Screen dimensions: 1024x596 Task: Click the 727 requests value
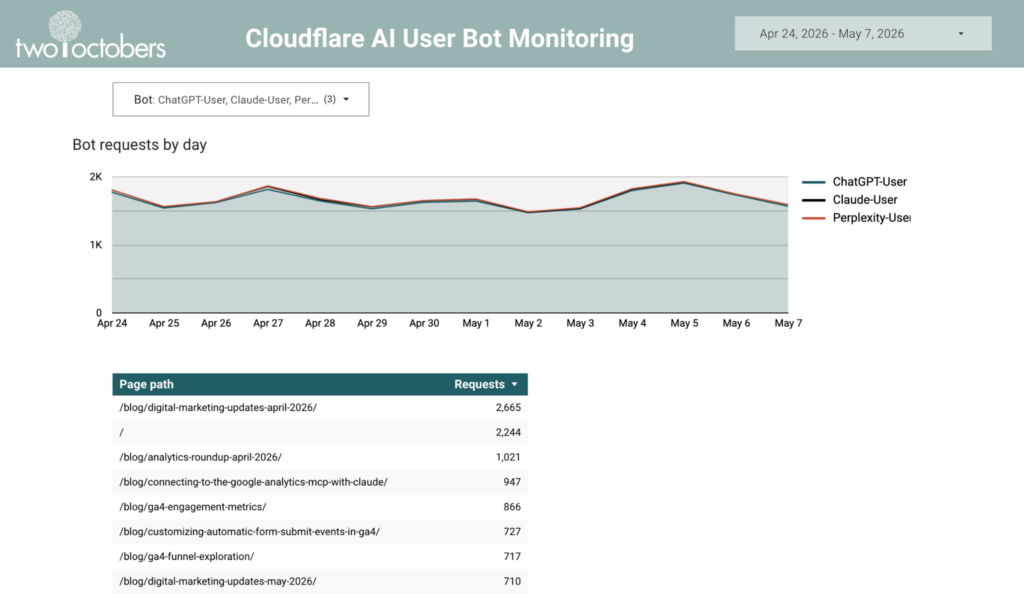(512, 531)
